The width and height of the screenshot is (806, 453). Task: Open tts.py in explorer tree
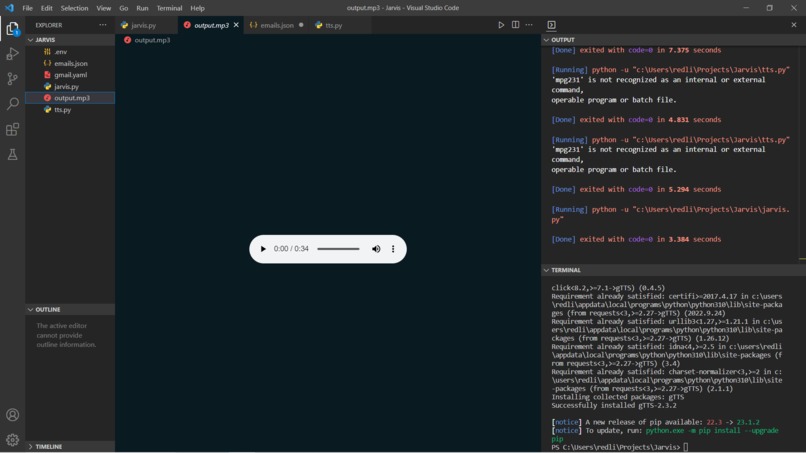coord(70,110)
